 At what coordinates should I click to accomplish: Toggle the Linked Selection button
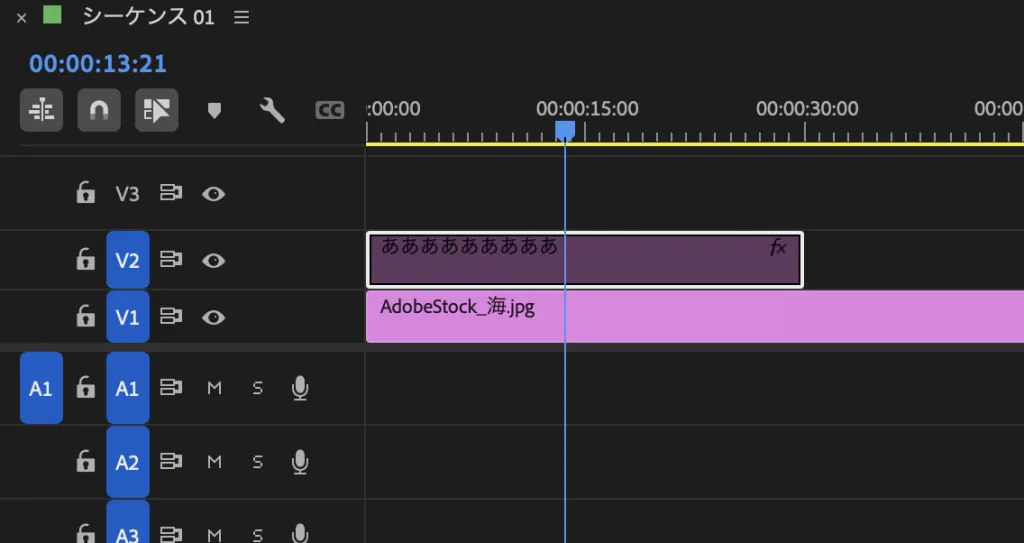coord(156,110)
